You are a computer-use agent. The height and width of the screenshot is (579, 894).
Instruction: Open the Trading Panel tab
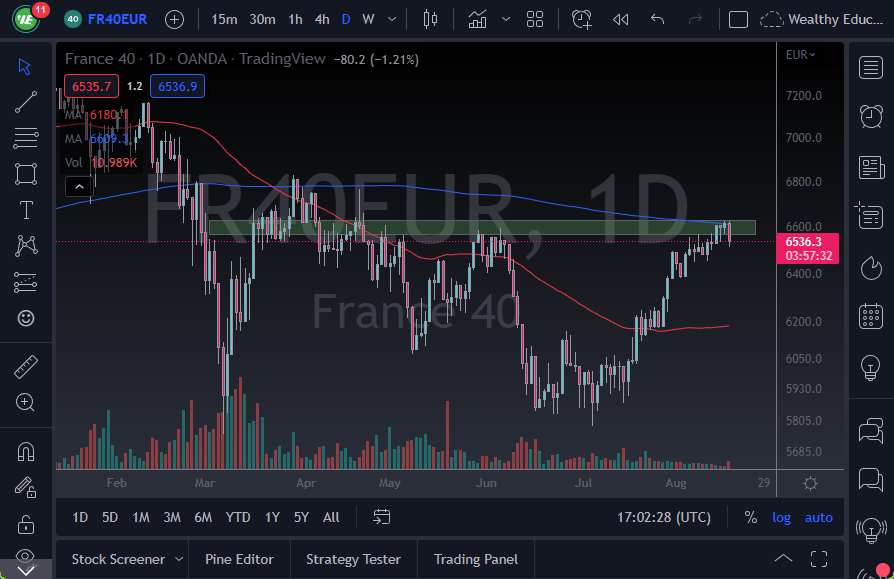[x=475, y=558]
